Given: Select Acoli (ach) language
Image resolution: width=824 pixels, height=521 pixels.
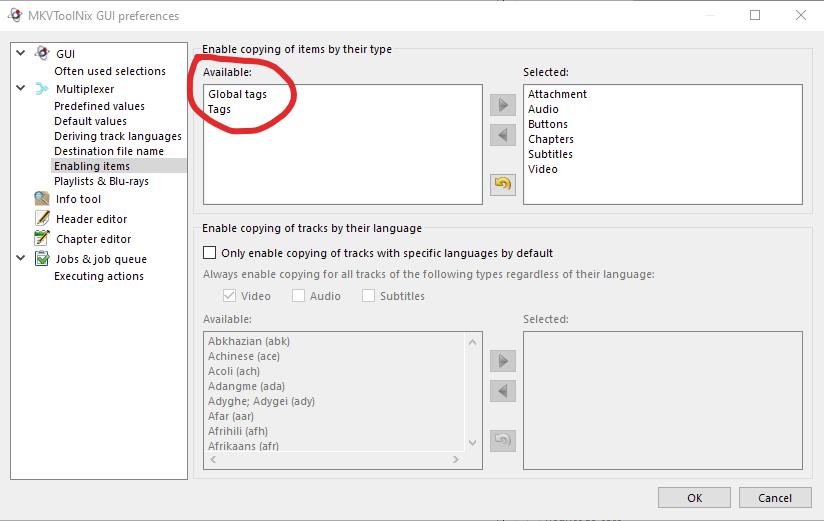Looking at the screenshot, I should pyautogui.click(x=234, y=371).
